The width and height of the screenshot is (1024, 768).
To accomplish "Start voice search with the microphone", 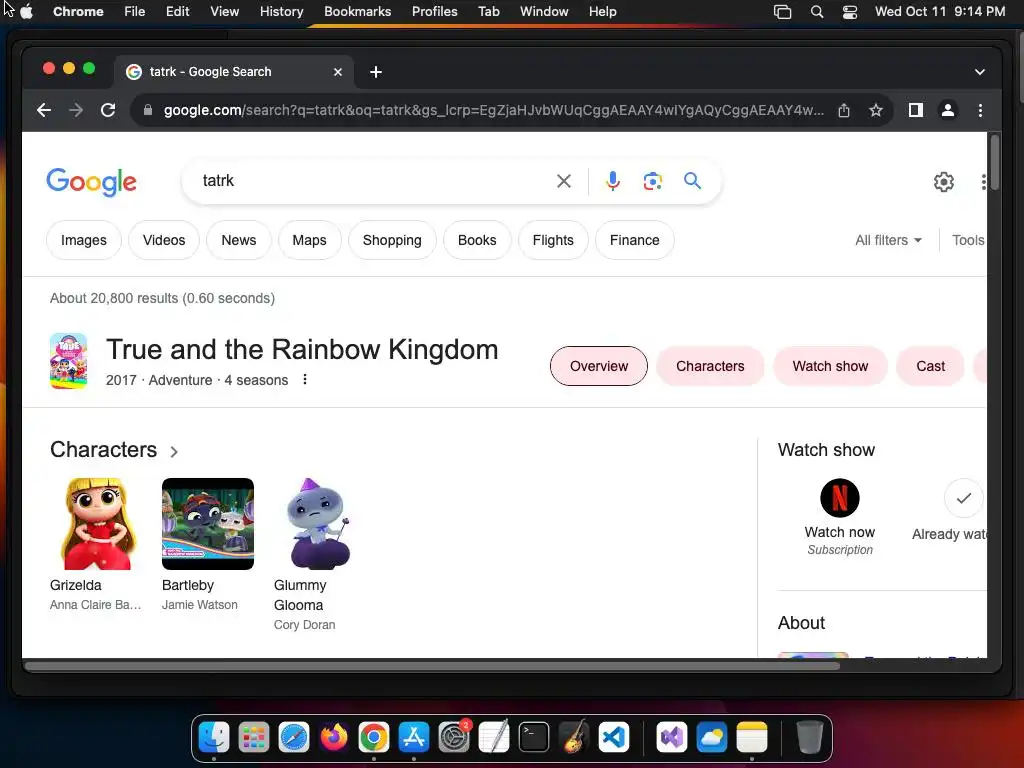I will click(x=613, y=181).
